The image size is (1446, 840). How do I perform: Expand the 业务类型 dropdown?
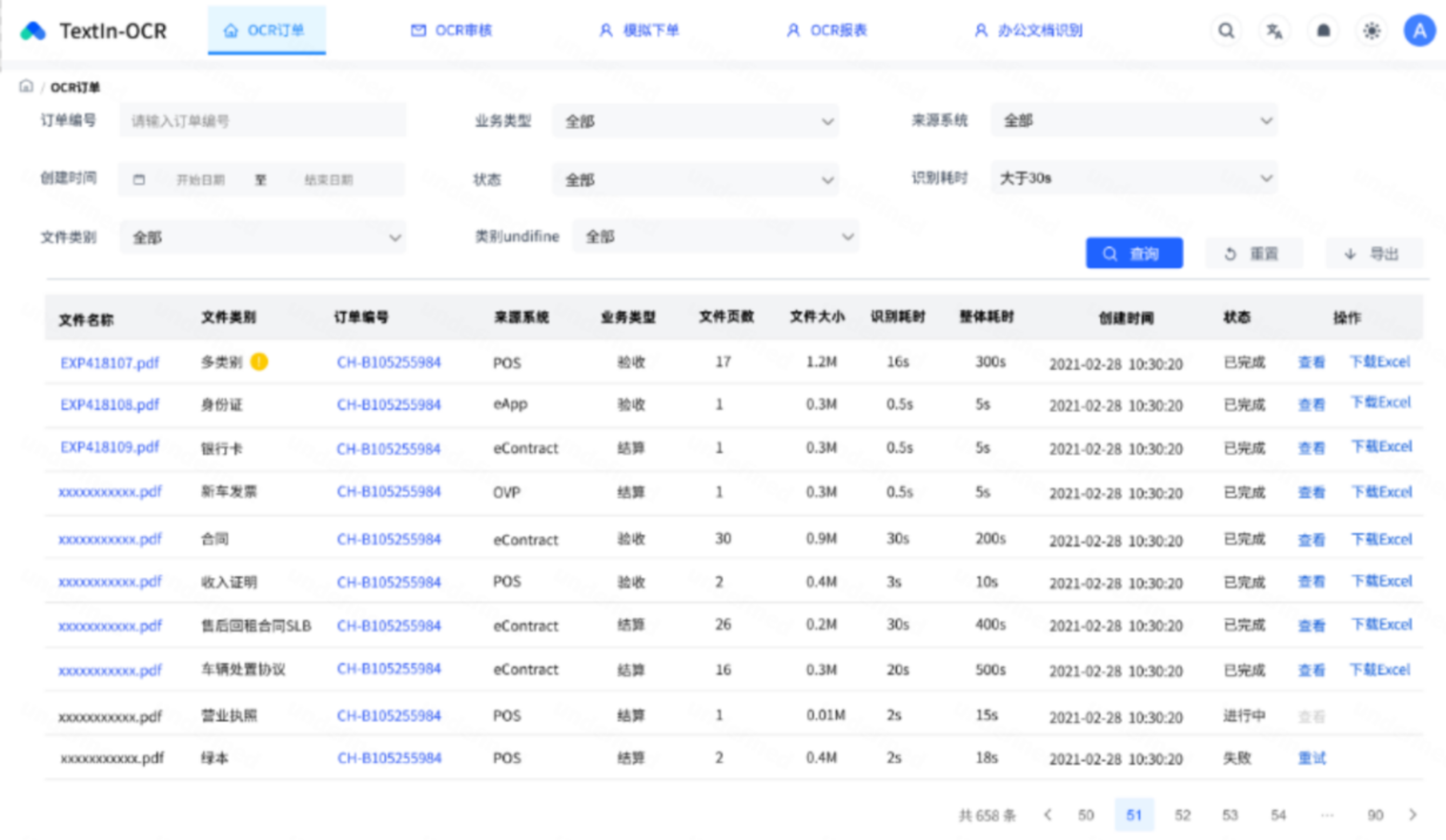tap(695, 122)
